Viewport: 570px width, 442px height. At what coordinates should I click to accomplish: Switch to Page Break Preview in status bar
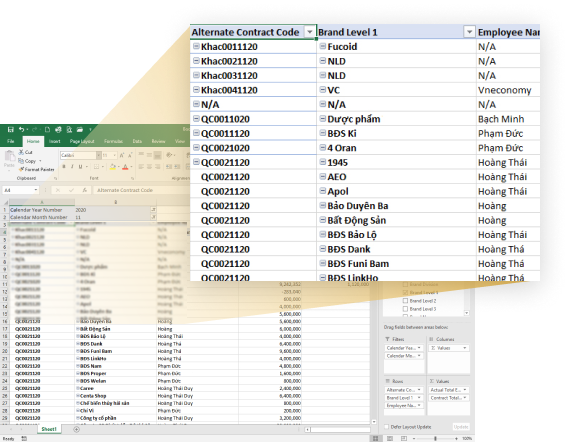404,438
